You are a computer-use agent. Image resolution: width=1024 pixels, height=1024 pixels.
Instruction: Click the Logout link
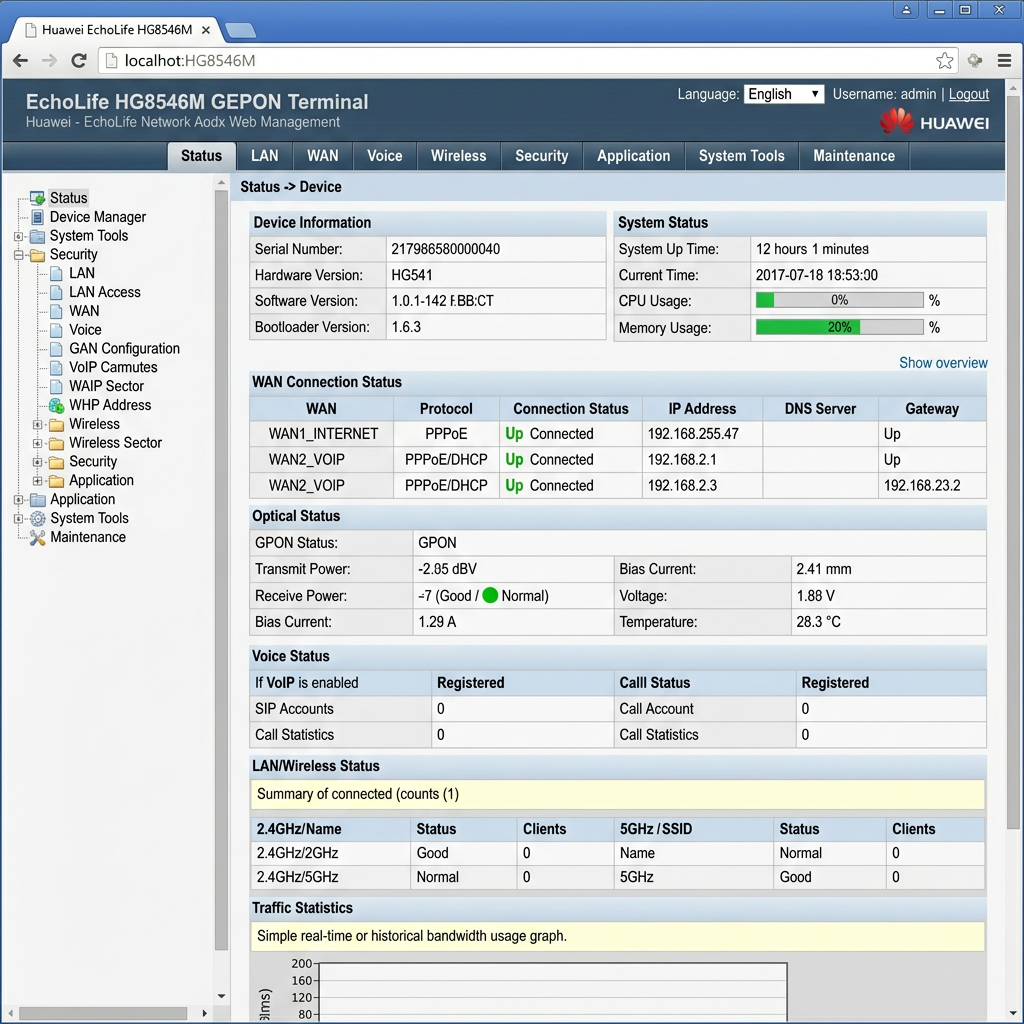pyautogui.click(x=968, y=94)
